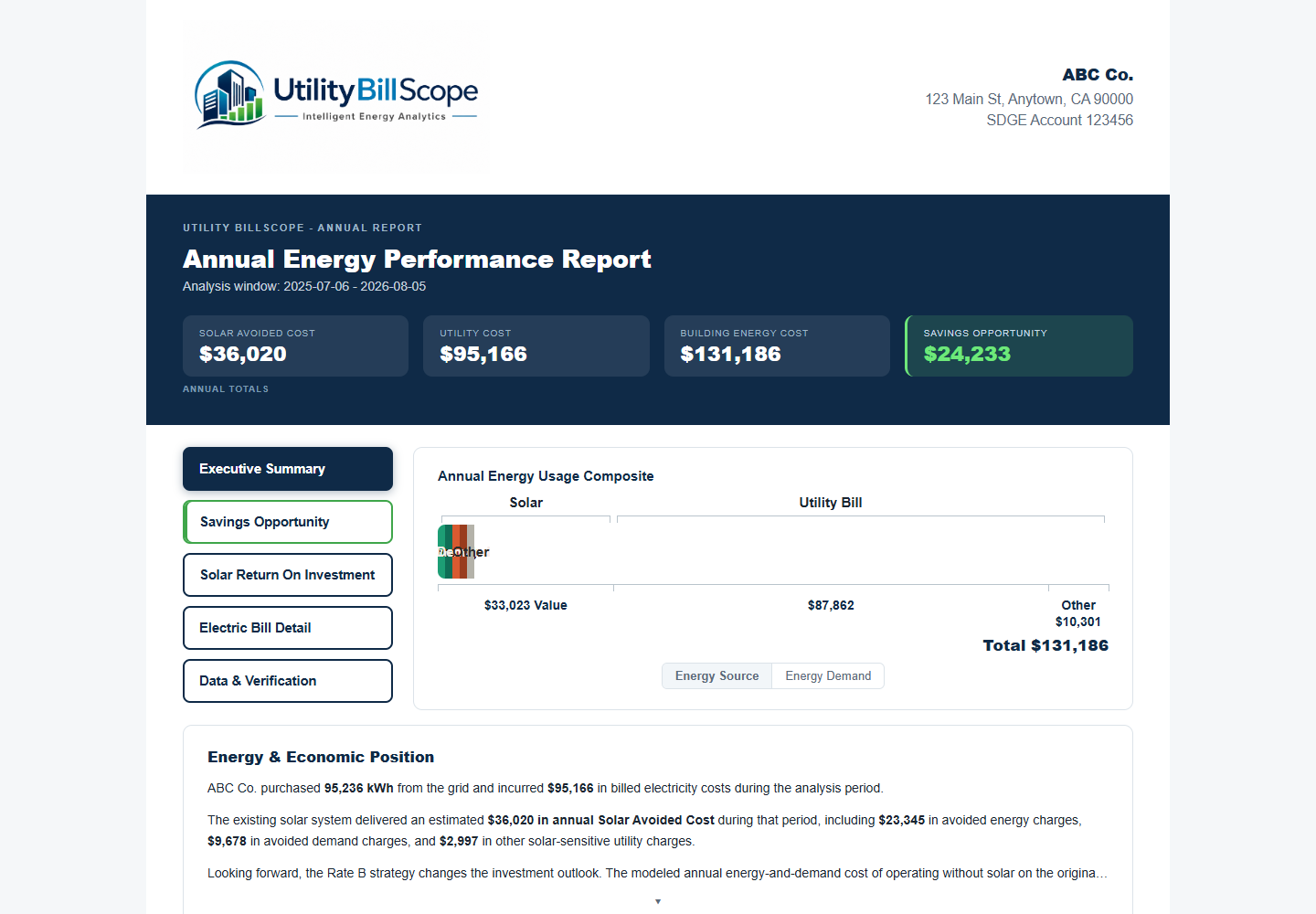Switch chart to Energy Source view
Image resolution: width=1316 pixels, height=914 pixels.
click(x=717, y=676)
